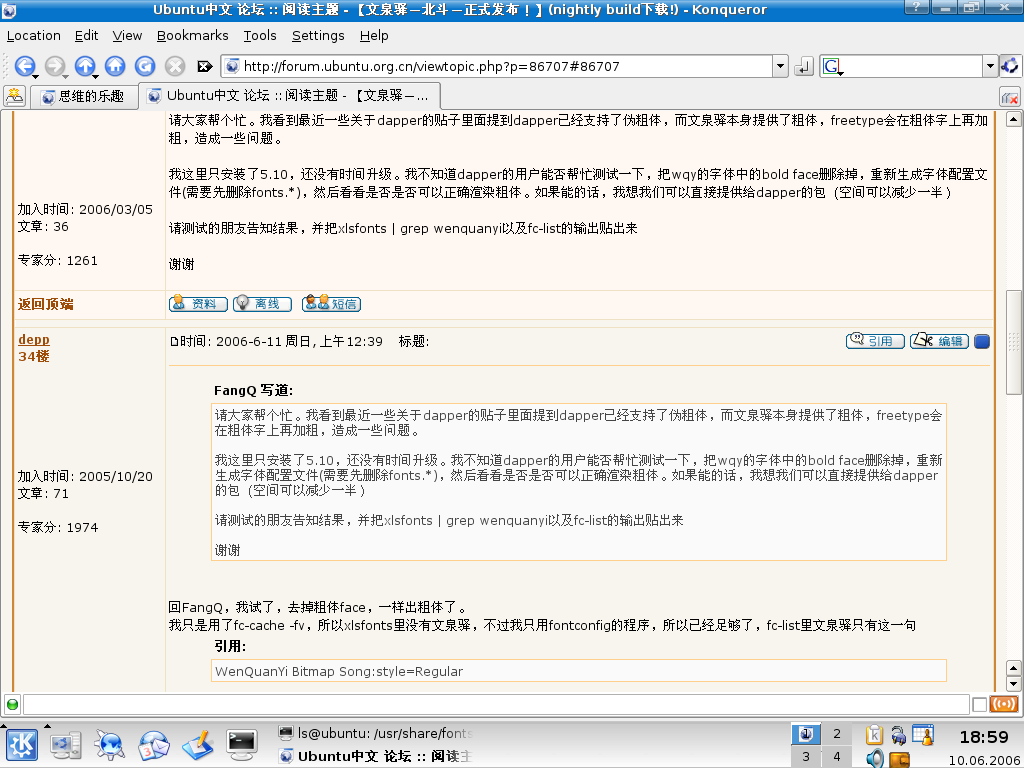This screenshot has width=1024, height=768.
Task: Click the green status indicator in status bar
Action: [x=12, y=705]
